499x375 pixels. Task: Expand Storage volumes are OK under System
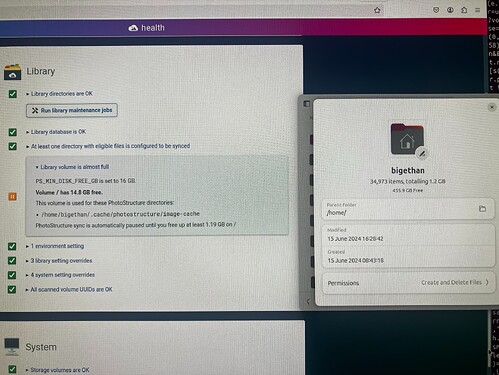coord(57,370)
